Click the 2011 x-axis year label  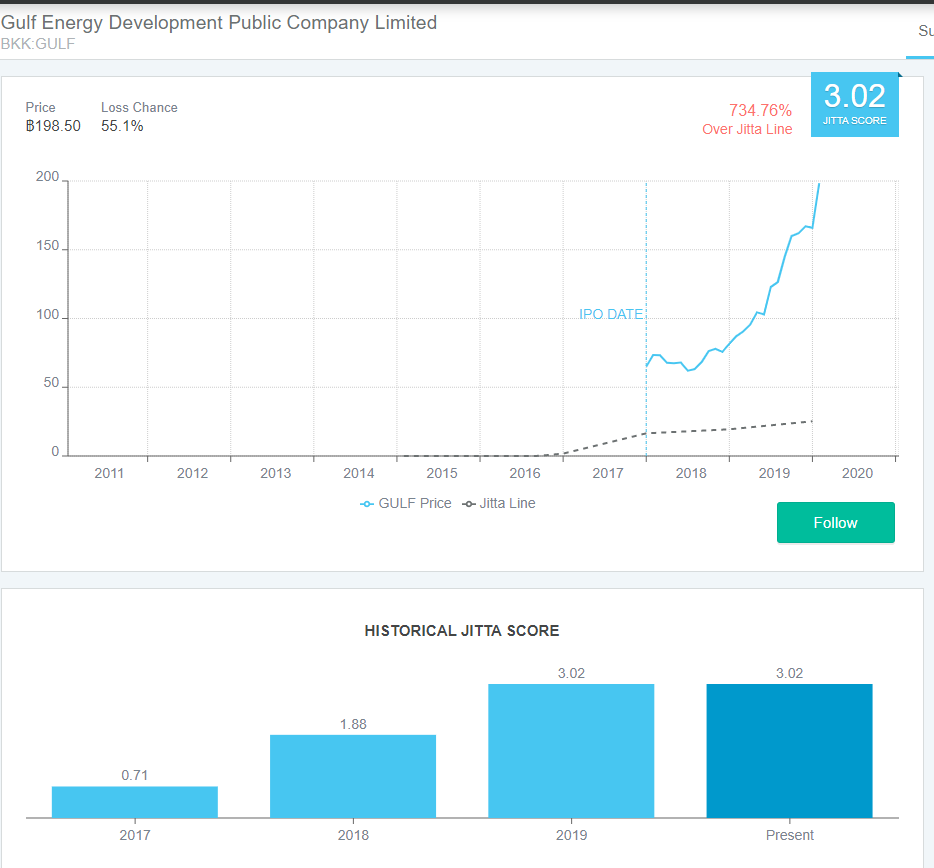[x=109, y=473]
